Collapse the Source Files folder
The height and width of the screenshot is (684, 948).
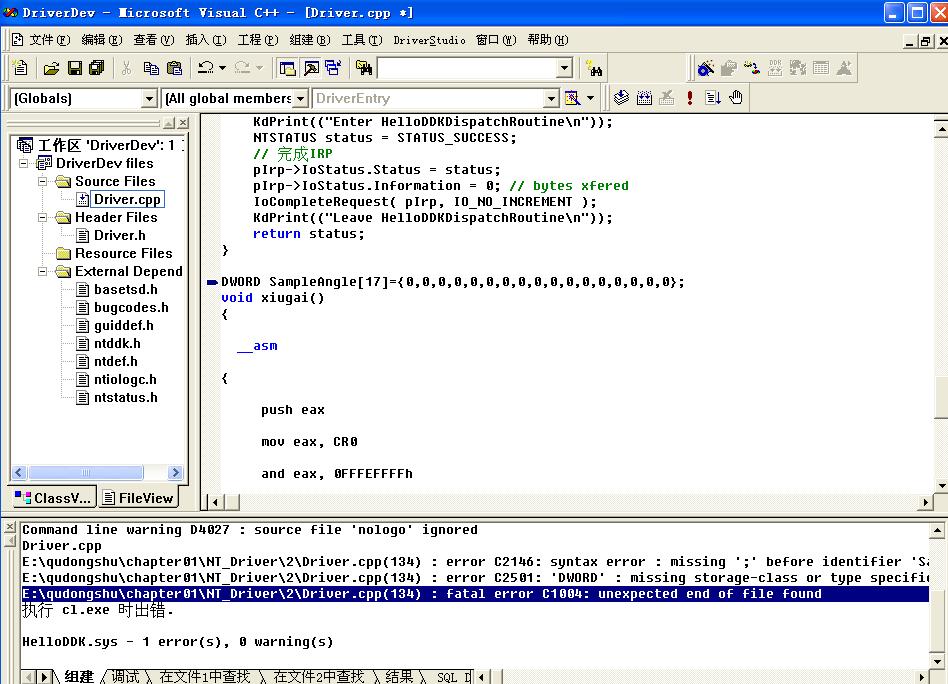(x=42, y=181)
